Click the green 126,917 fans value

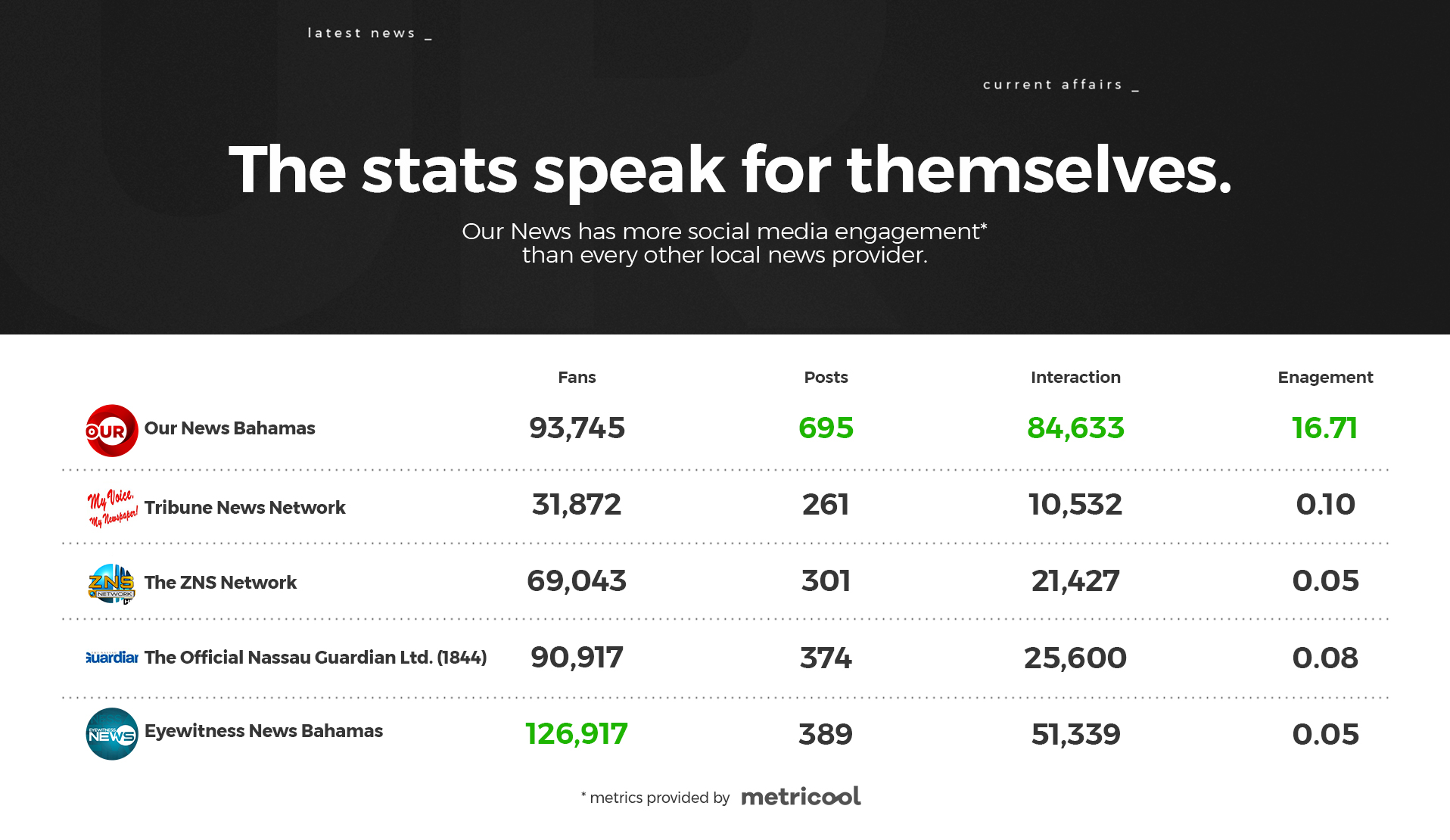[x=577, y=734]
